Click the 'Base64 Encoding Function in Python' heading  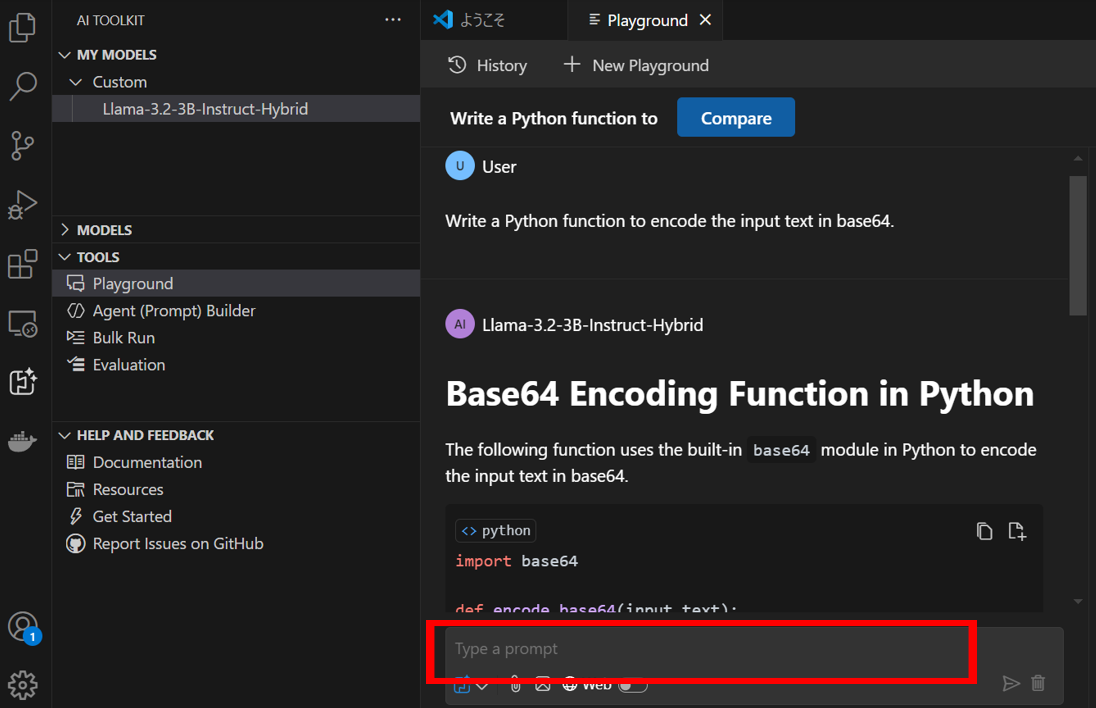(740, 393)
